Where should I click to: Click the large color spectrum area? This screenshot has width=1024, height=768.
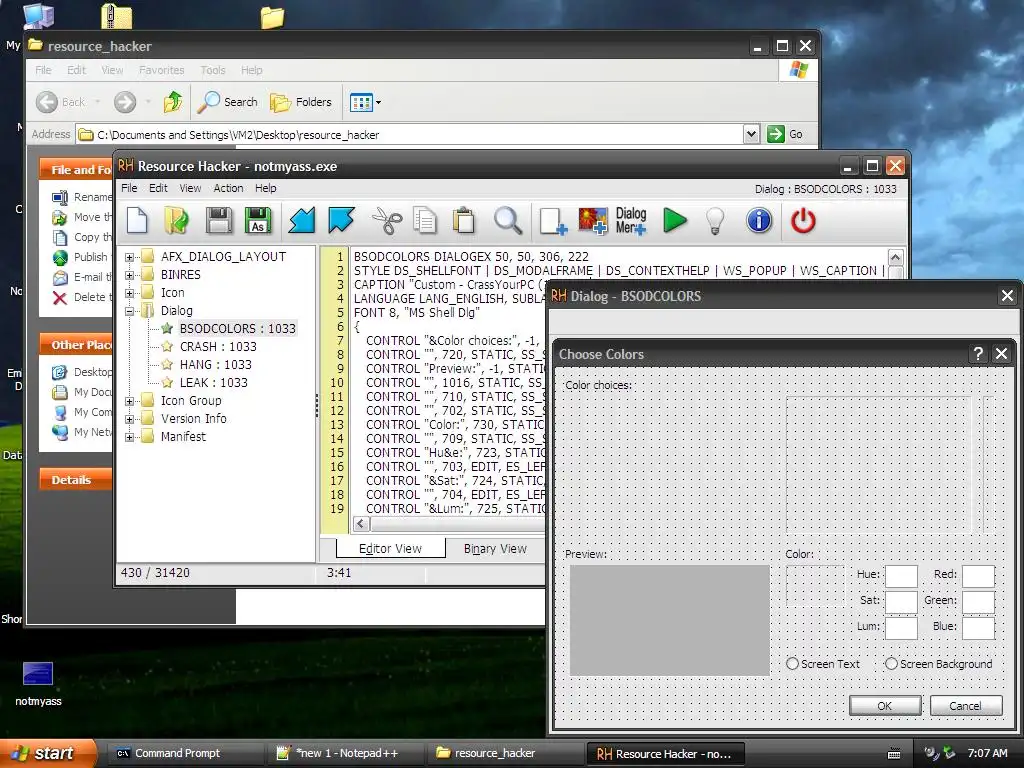point(879,464)
